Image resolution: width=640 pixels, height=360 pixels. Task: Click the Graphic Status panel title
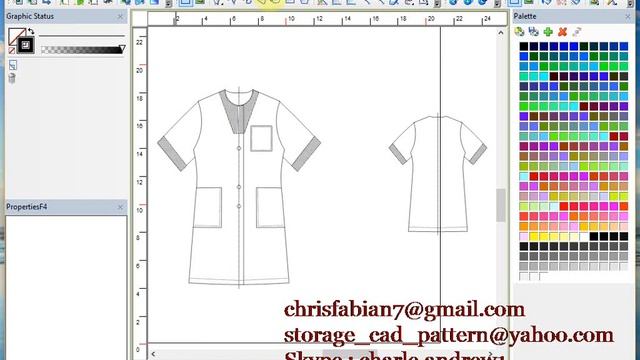click(30, 16)
